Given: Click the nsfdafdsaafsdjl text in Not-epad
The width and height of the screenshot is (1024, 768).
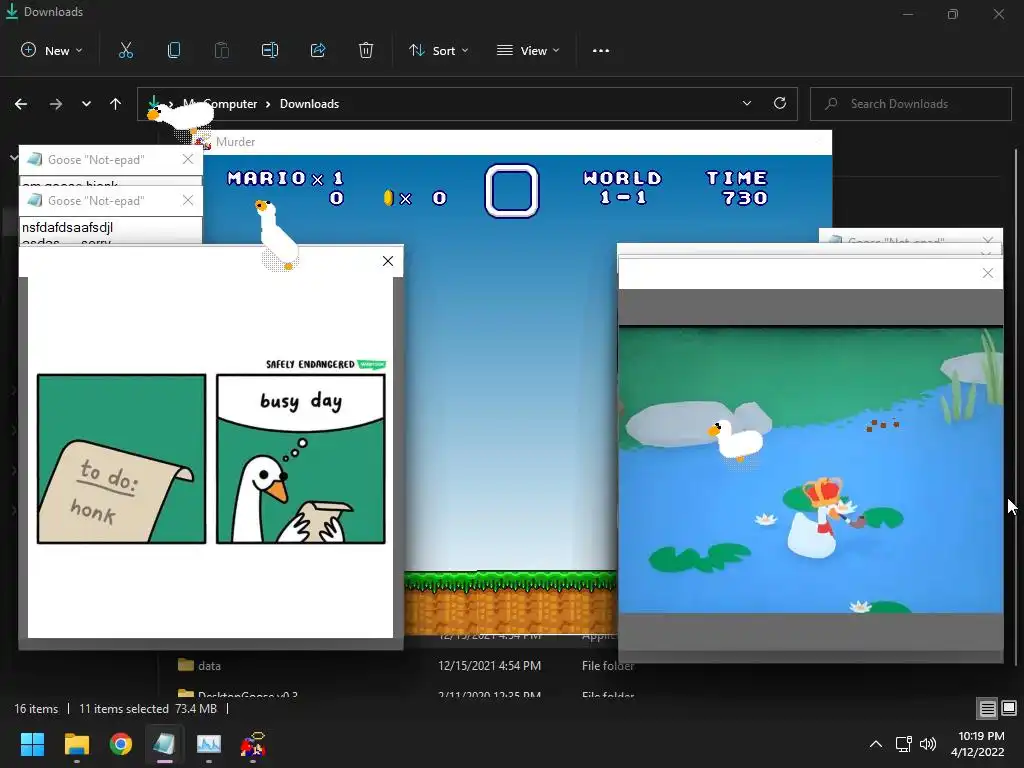Looking at the screenshot, I should pos(67,227).
